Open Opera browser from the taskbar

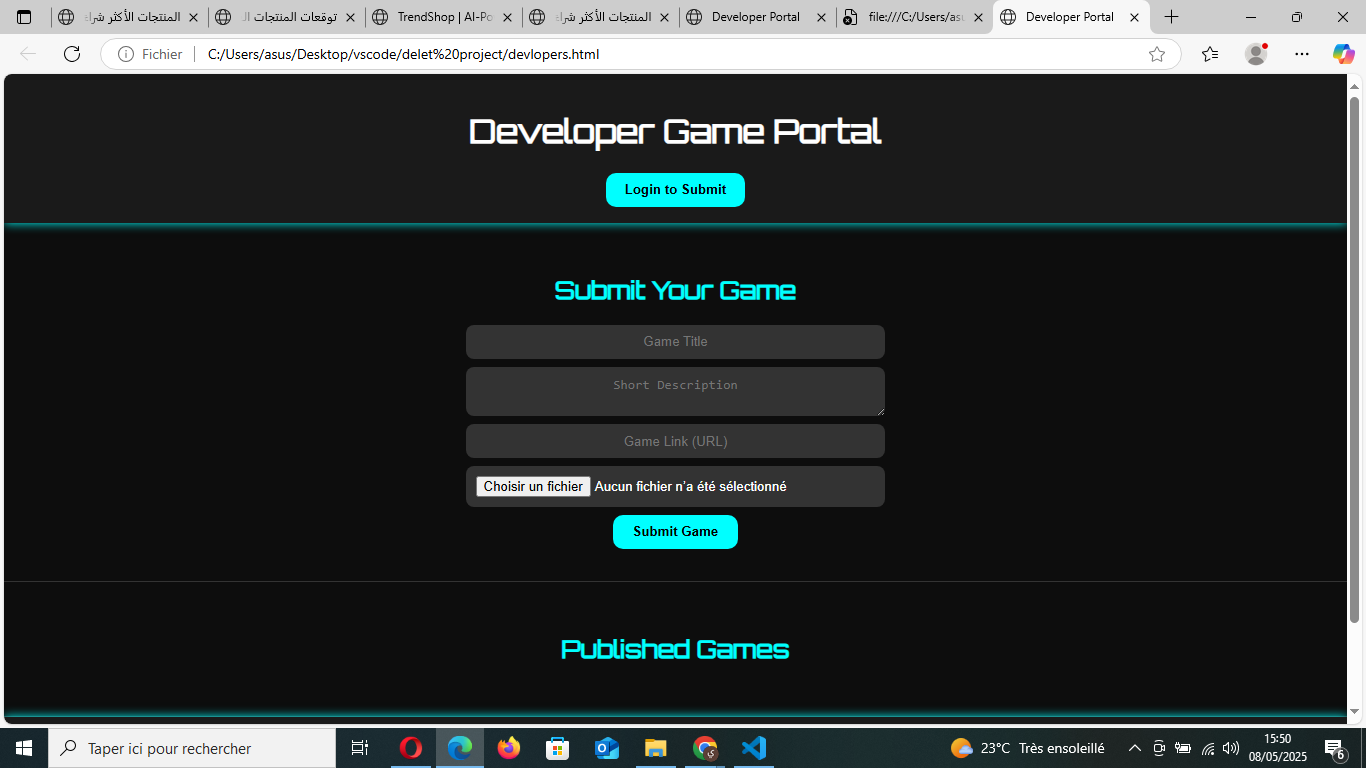pyautogui.click(x=410, y=748)
